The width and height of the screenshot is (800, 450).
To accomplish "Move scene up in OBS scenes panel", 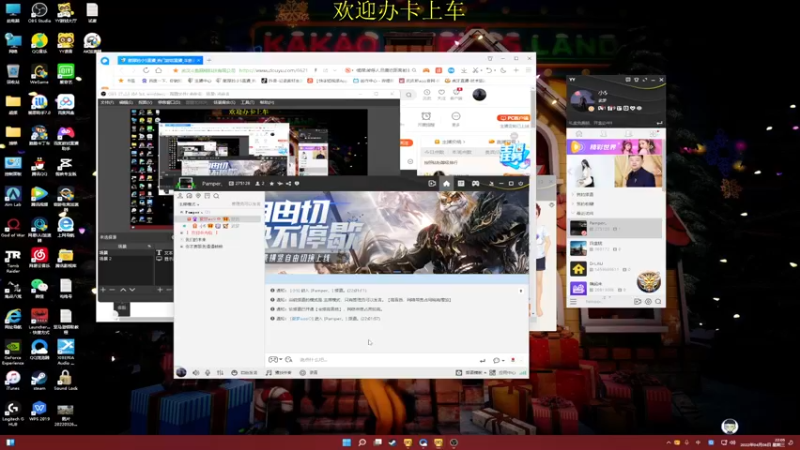I will [123, 290].
